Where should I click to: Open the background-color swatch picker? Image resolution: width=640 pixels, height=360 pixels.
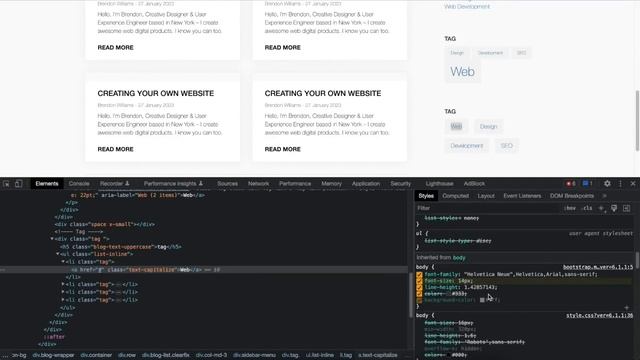(482, 300)
